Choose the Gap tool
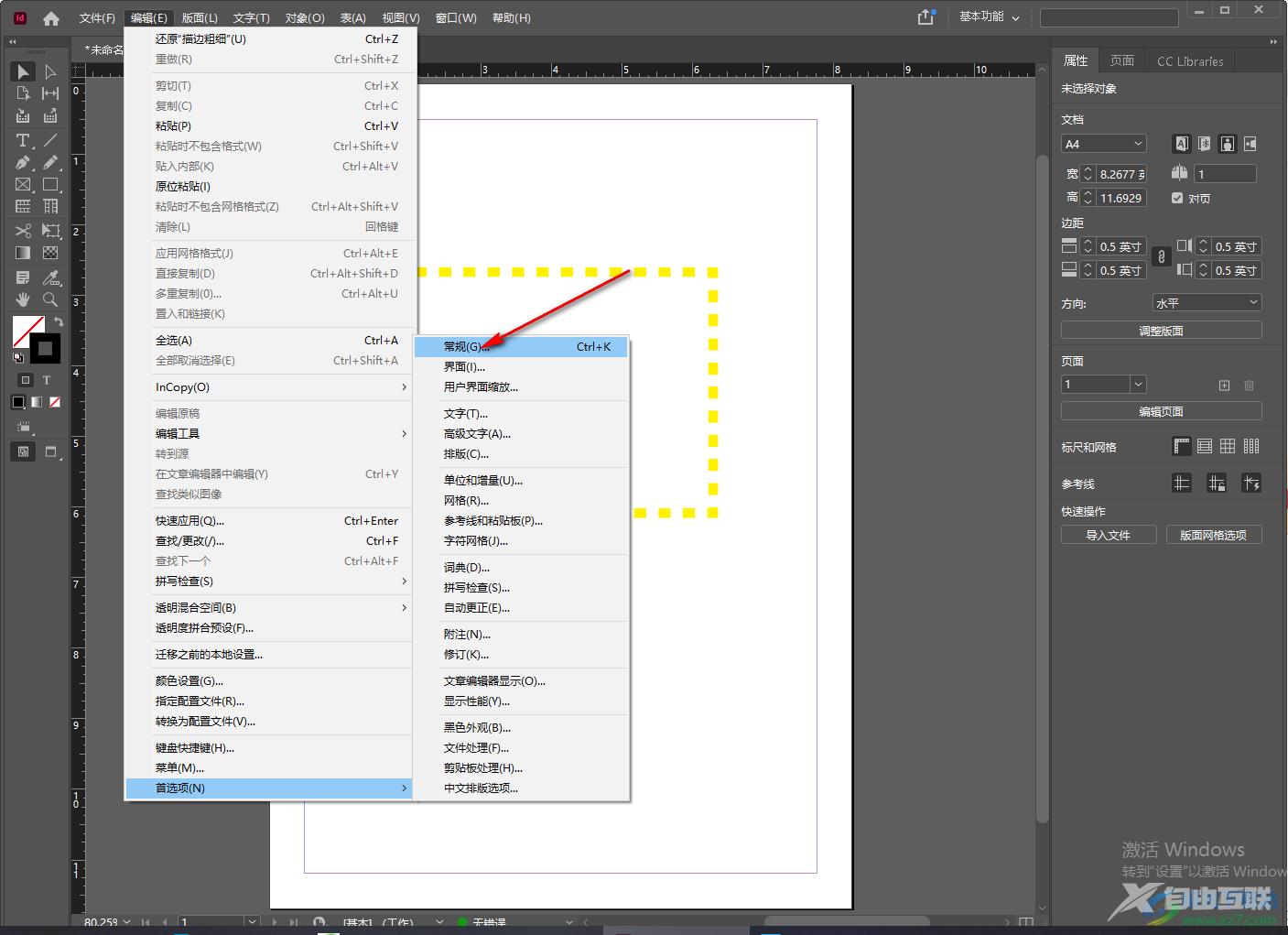 point(50,93)
